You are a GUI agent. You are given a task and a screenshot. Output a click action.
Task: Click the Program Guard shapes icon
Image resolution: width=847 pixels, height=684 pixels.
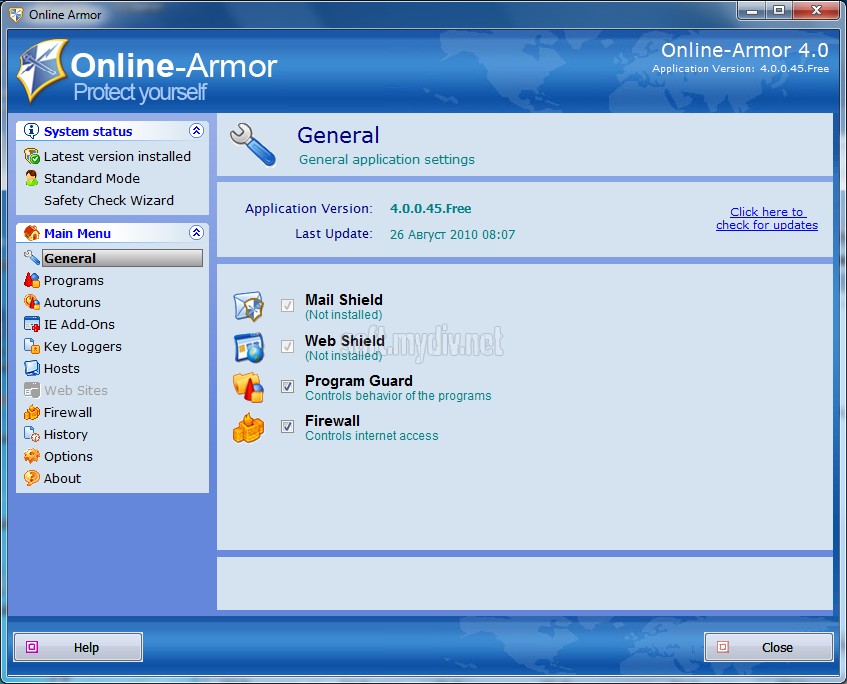click(x=248, y=387)
